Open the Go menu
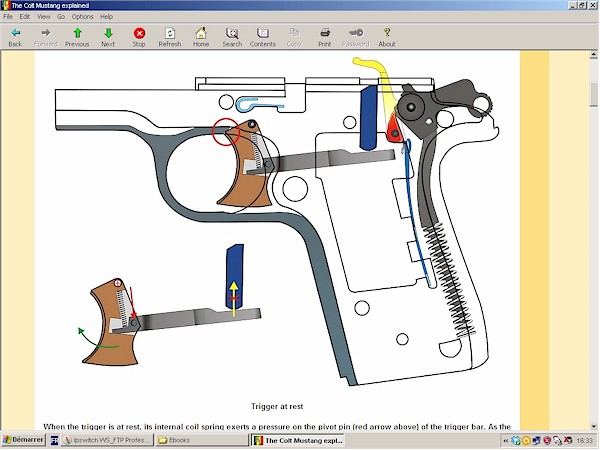Viewport: 600px width, 450px height. click(61, 16)
